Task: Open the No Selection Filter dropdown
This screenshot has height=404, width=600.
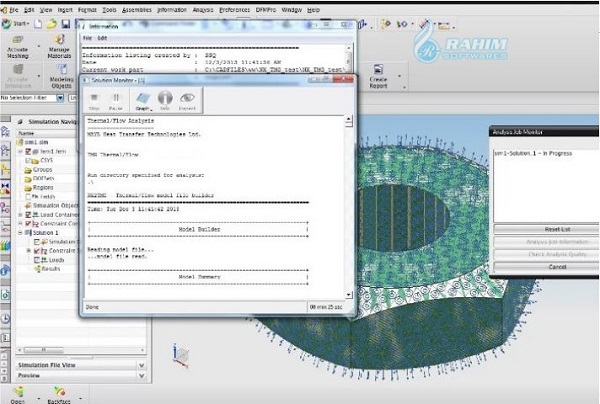Action: tap(60, 98)
